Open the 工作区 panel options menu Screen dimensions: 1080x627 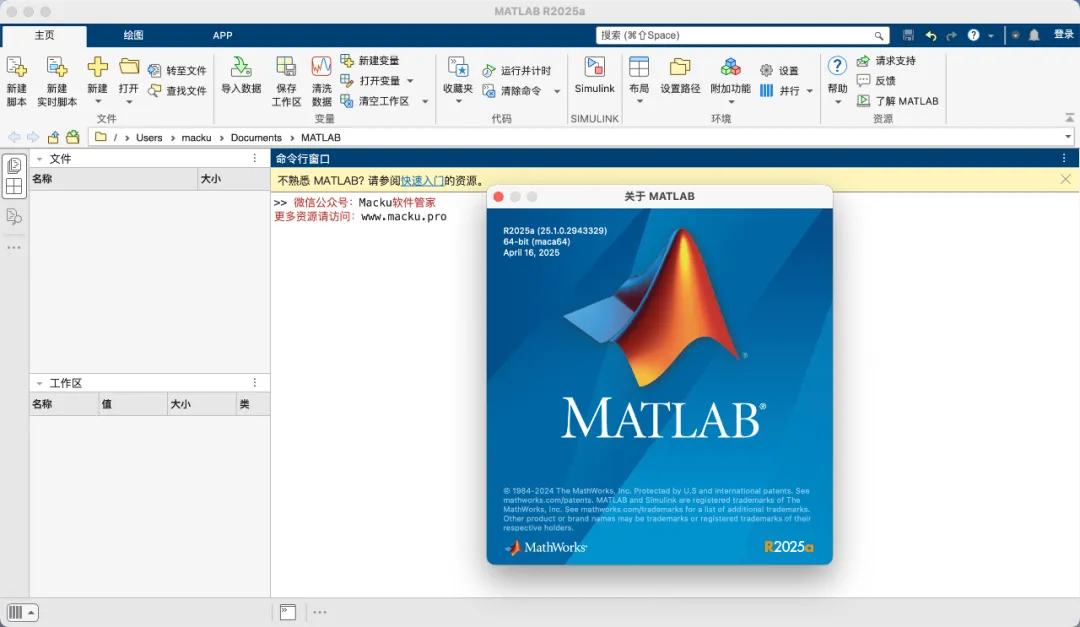pyautogui.click(x=255, y=382)
